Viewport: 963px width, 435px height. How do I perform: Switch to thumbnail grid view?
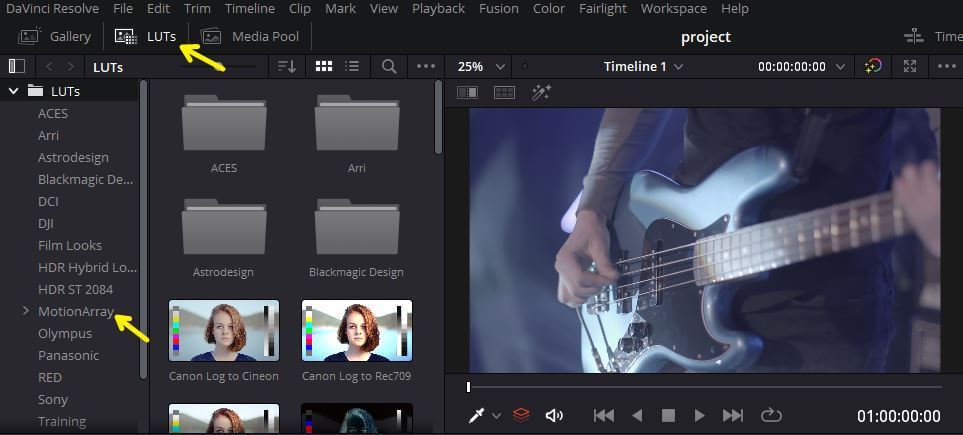[x=324, y=67]
